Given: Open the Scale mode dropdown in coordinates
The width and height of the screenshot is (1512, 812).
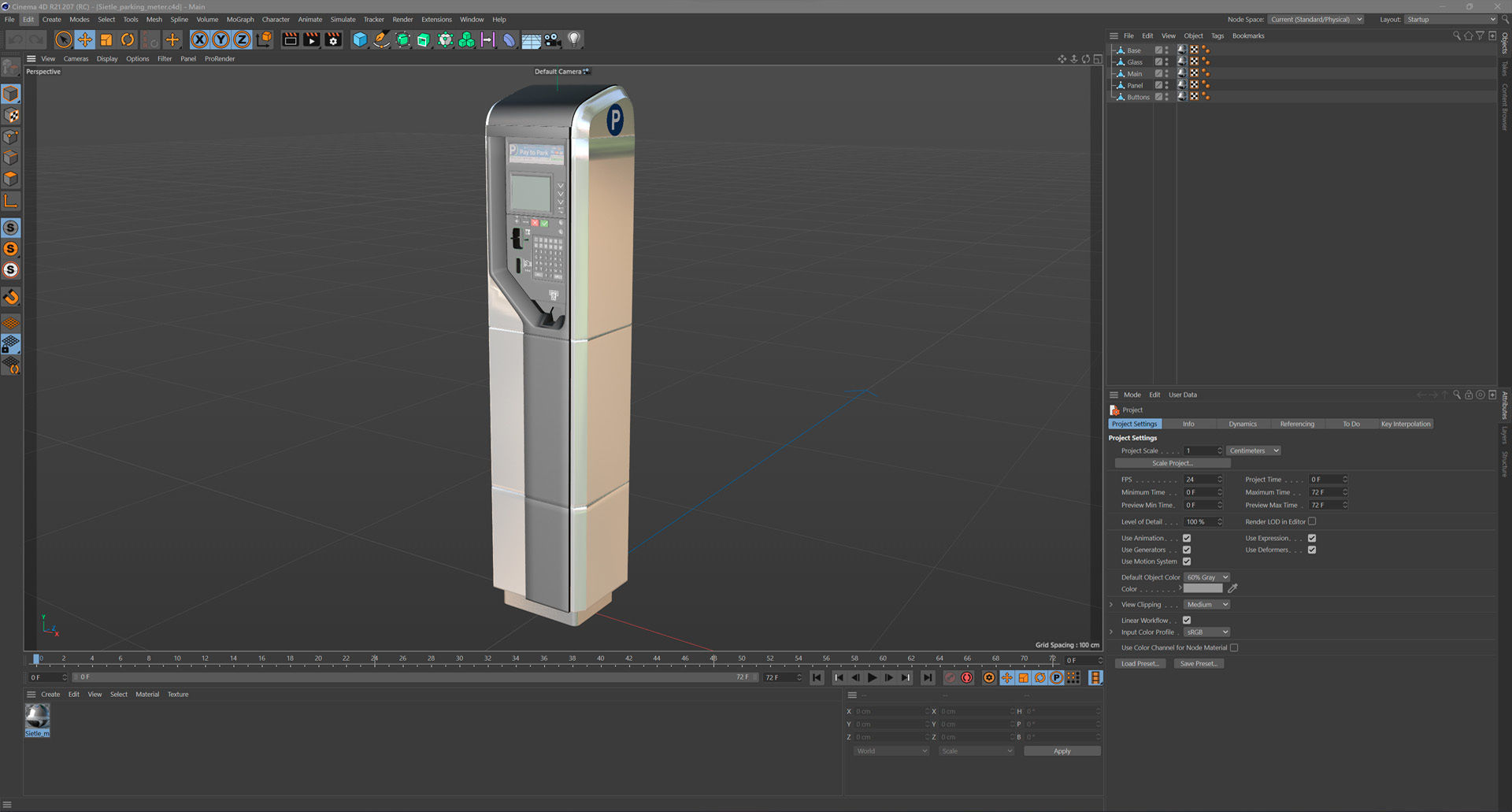Looking at the screenshot, I should coord(976,751).
